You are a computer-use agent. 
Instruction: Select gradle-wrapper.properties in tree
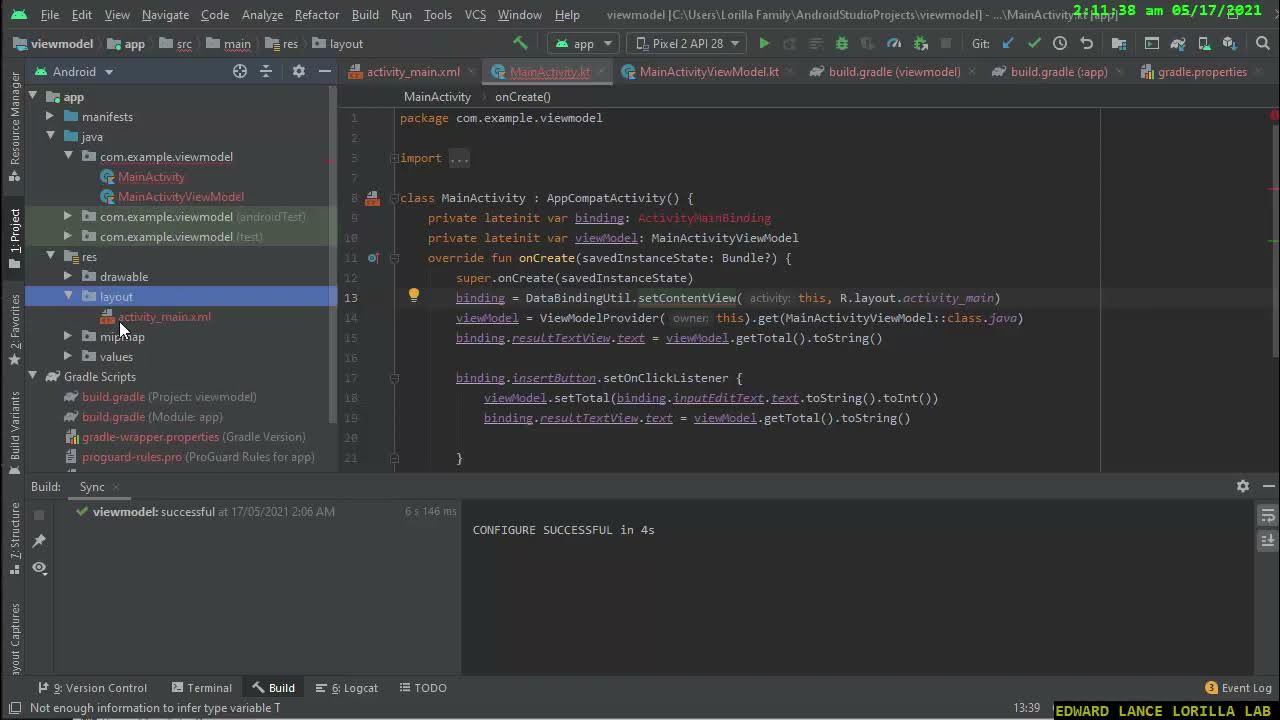coord(150,437)
